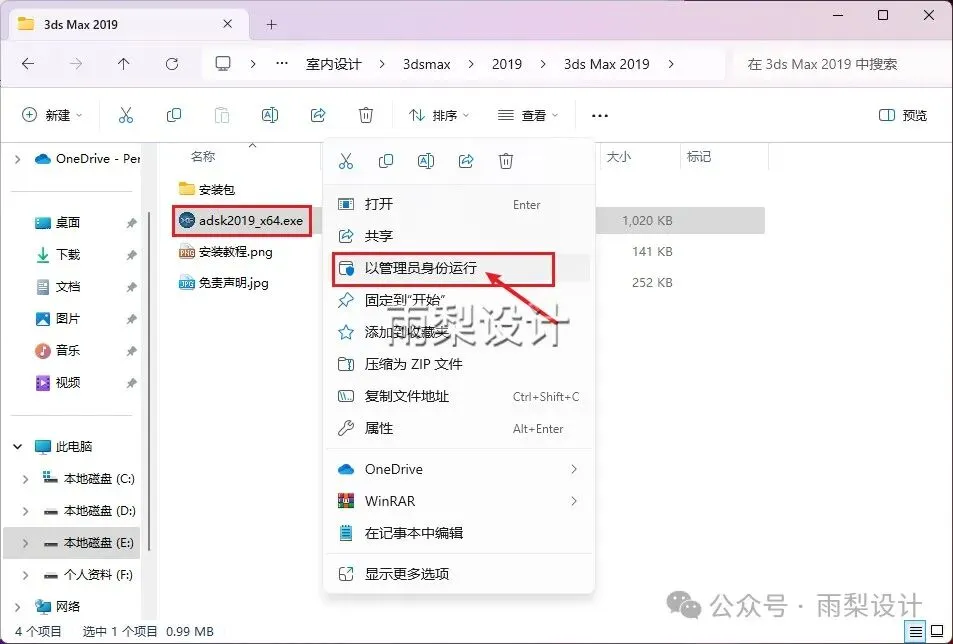Expand the 本地磁盘 (C:) node
This screenshot has width=953, height=644.
26,479
